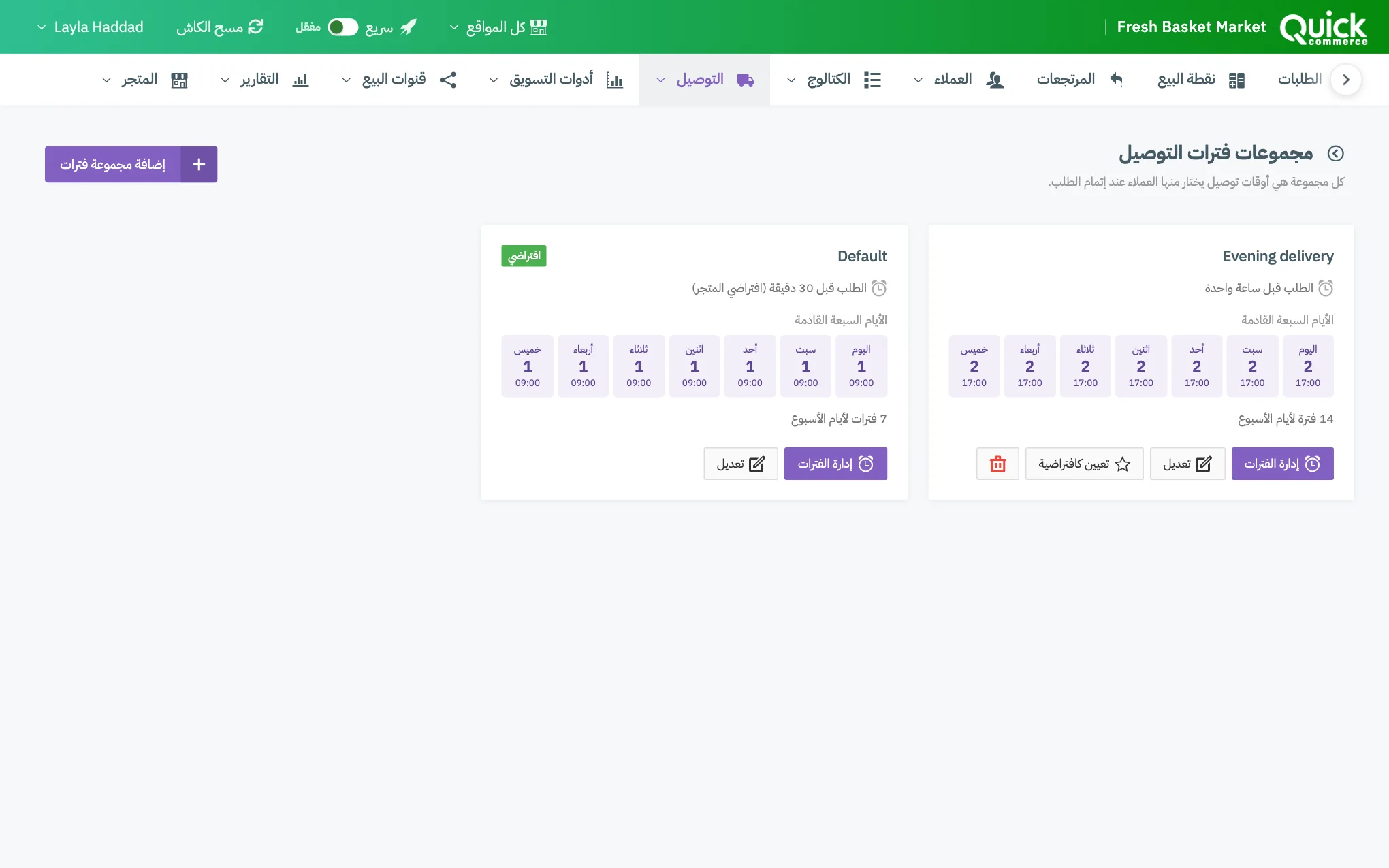Open the كل المواقع locations dropdown
Image resolution: width=1389 pixels, height=868 pixels.
498,27
